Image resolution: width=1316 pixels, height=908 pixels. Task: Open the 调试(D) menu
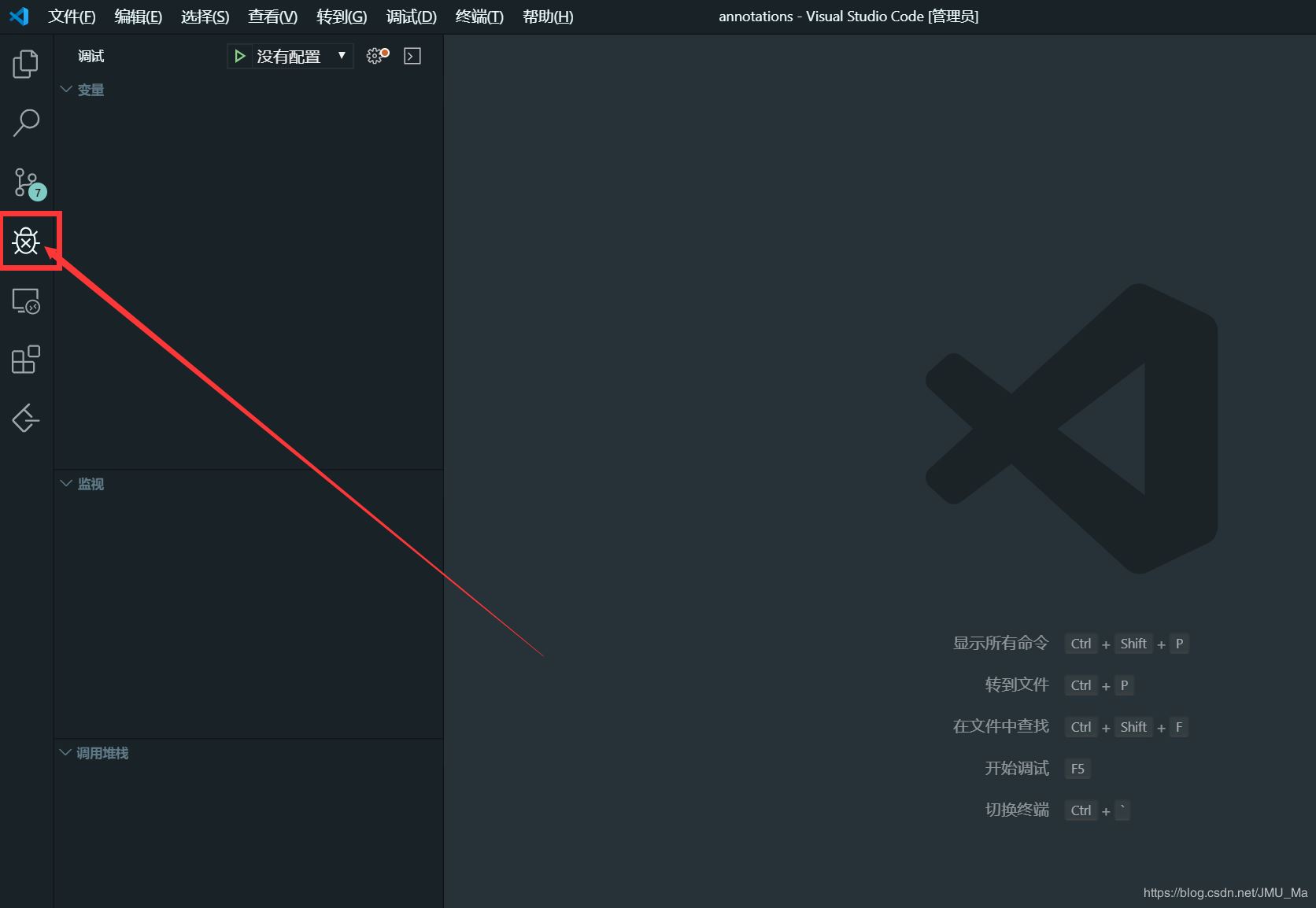click(412, 17)
